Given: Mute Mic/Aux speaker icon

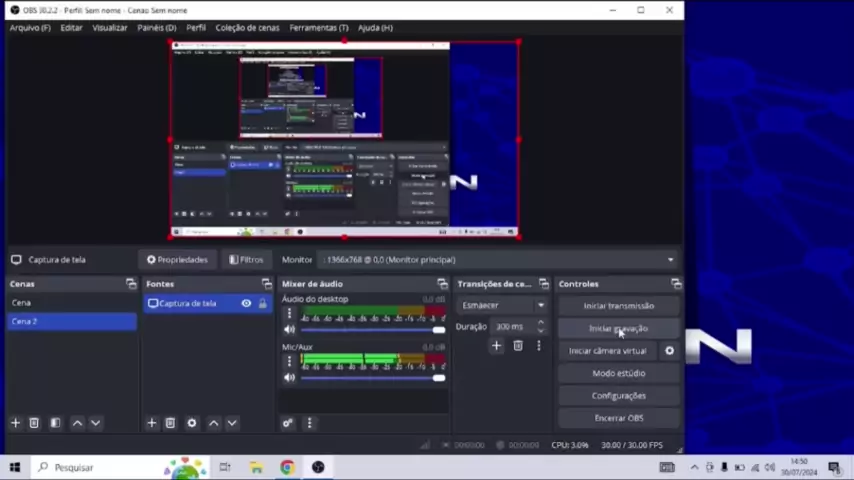Looking at the screenshot, I should pos(289,378).
